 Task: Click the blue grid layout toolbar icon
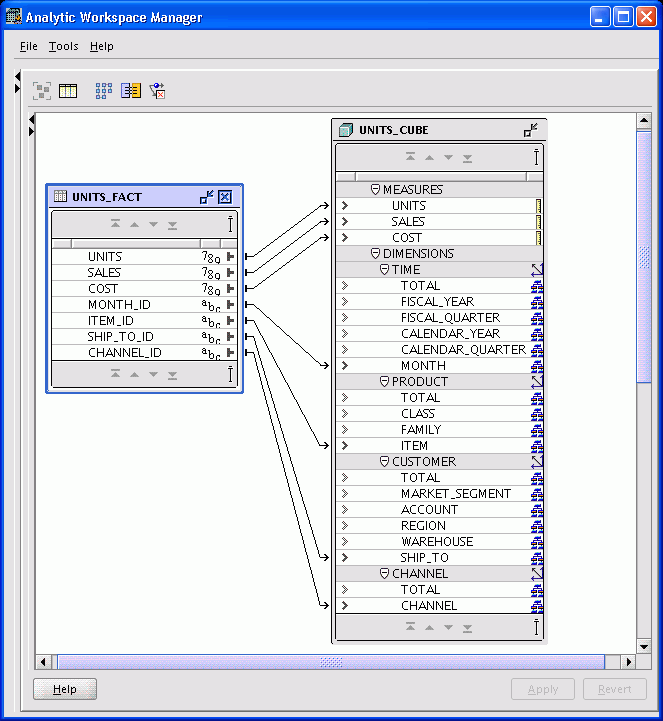tap(104, 91)
